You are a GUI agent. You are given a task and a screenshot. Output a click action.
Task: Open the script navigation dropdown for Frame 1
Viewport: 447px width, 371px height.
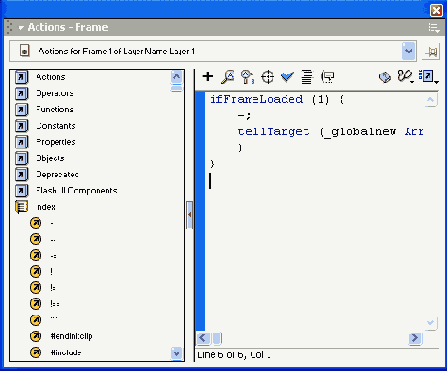[408, 51]
